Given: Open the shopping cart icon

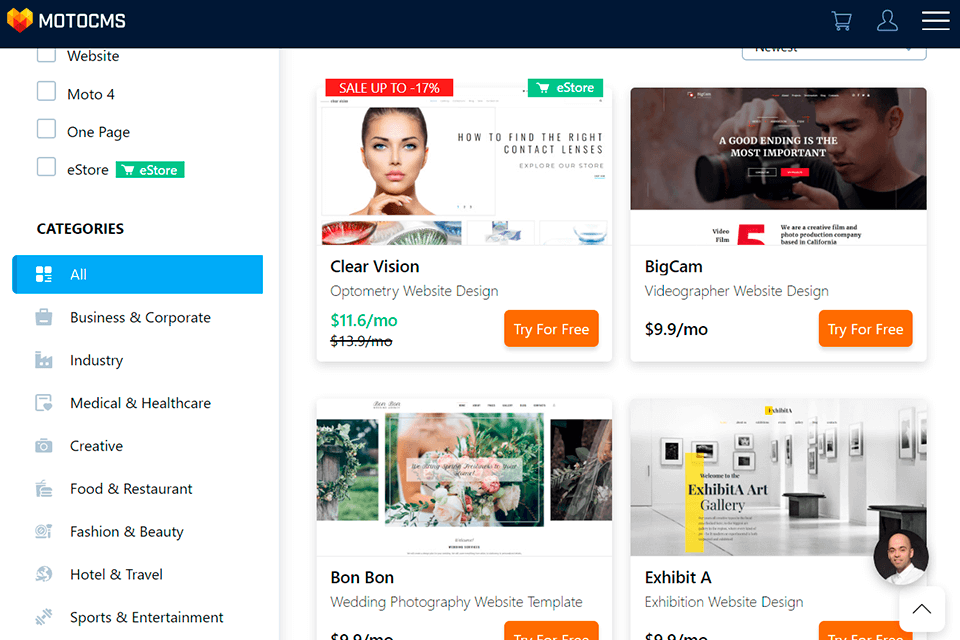Looking at the screenshot, I should click(842, 21).
